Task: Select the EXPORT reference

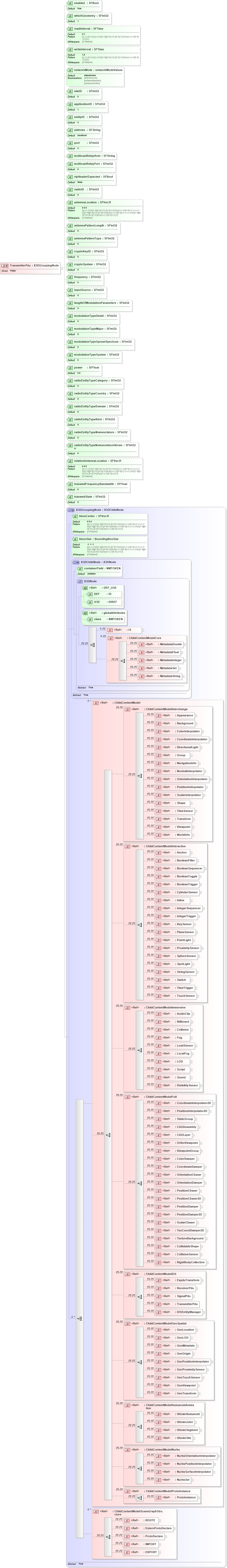Action: point(141,1552)
